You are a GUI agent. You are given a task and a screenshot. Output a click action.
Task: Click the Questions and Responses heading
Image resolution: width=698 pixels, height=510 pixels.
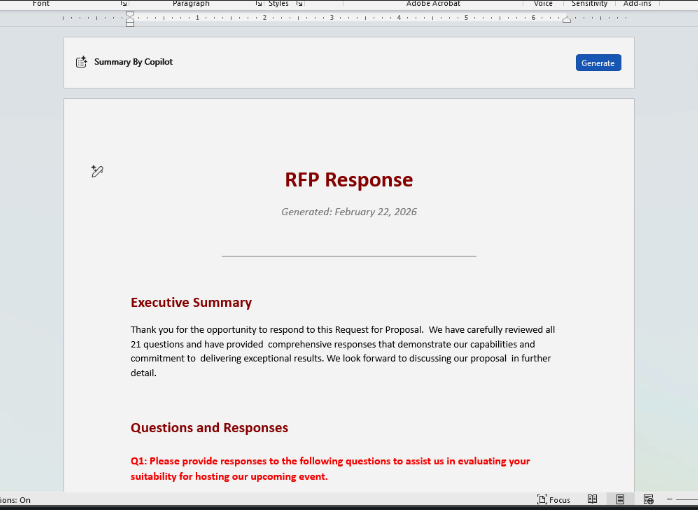coord(209,427)
